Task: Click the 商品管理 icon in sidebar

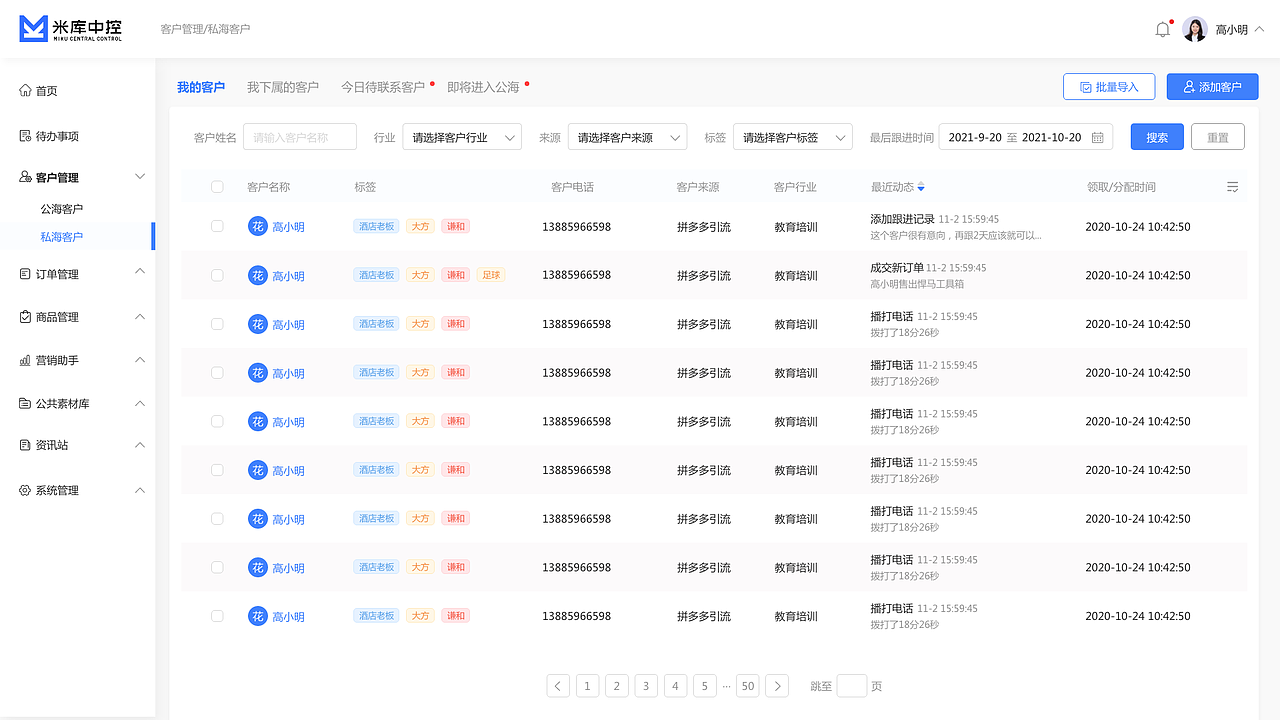Action: pos(25,317)
